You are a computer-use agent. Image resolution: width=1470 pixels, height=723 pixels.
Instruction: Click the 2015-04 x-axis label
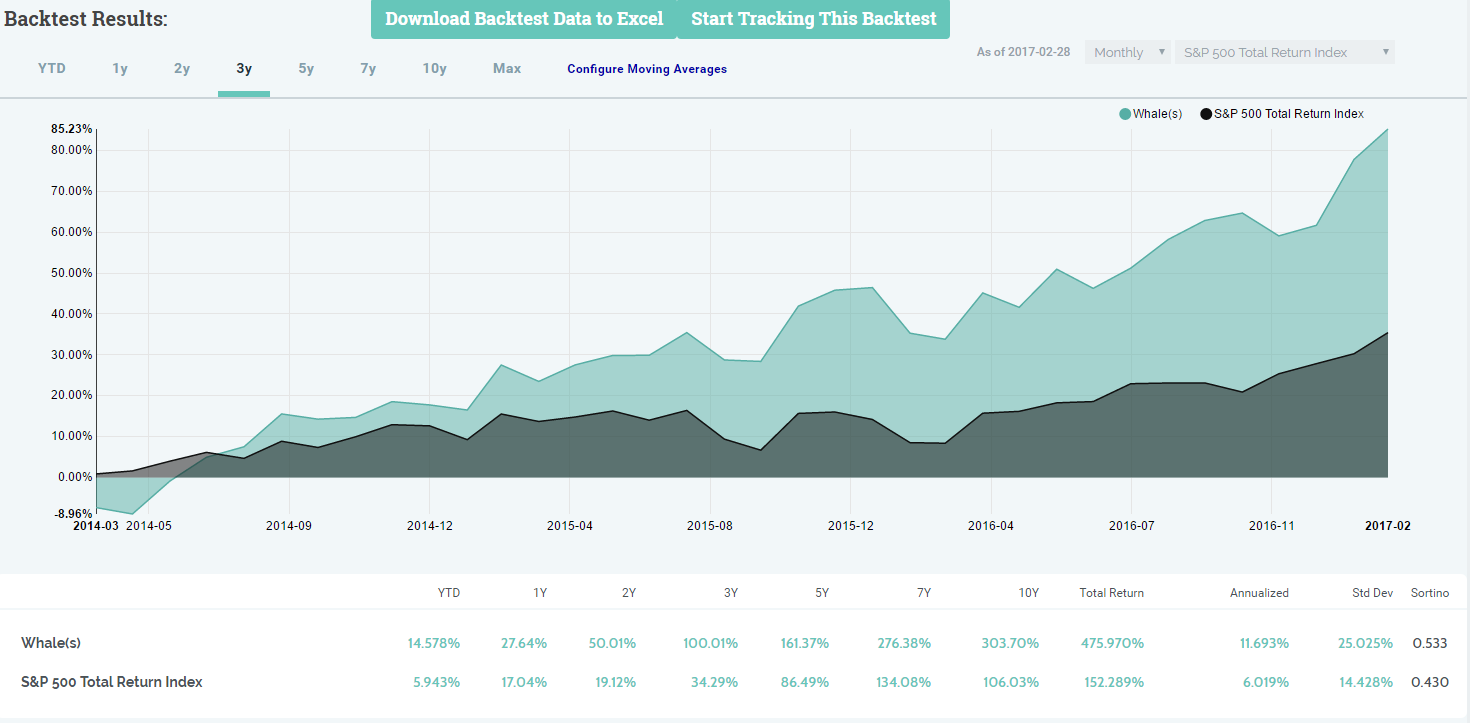point(569,525)
